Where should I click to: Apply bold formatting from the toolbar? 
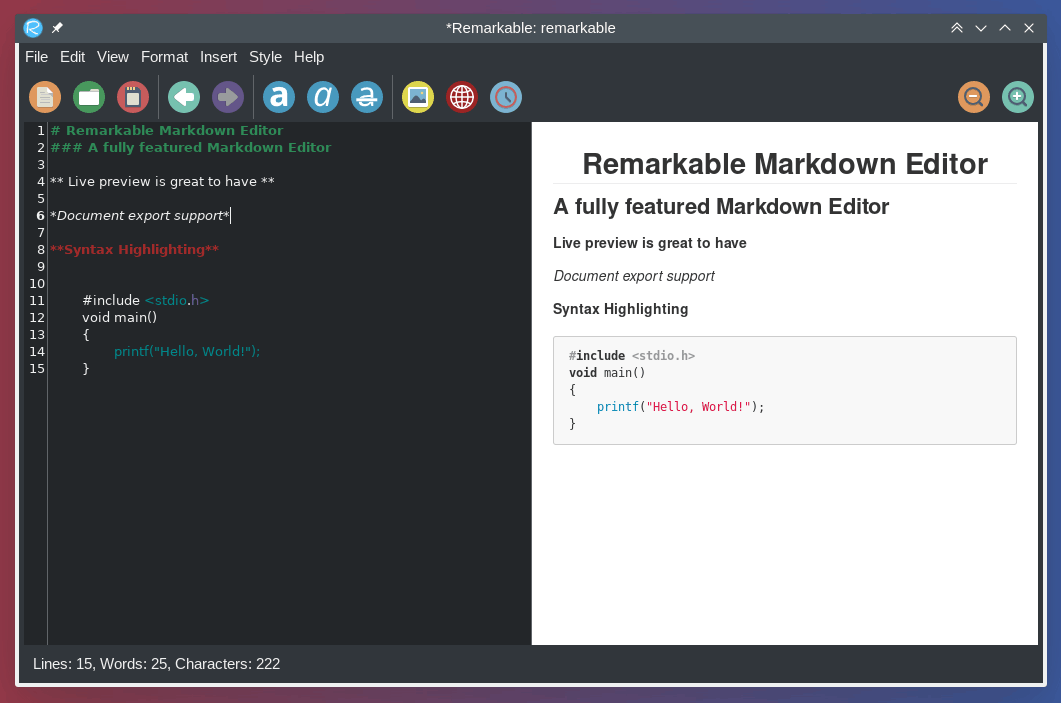(x=279, y=97)
